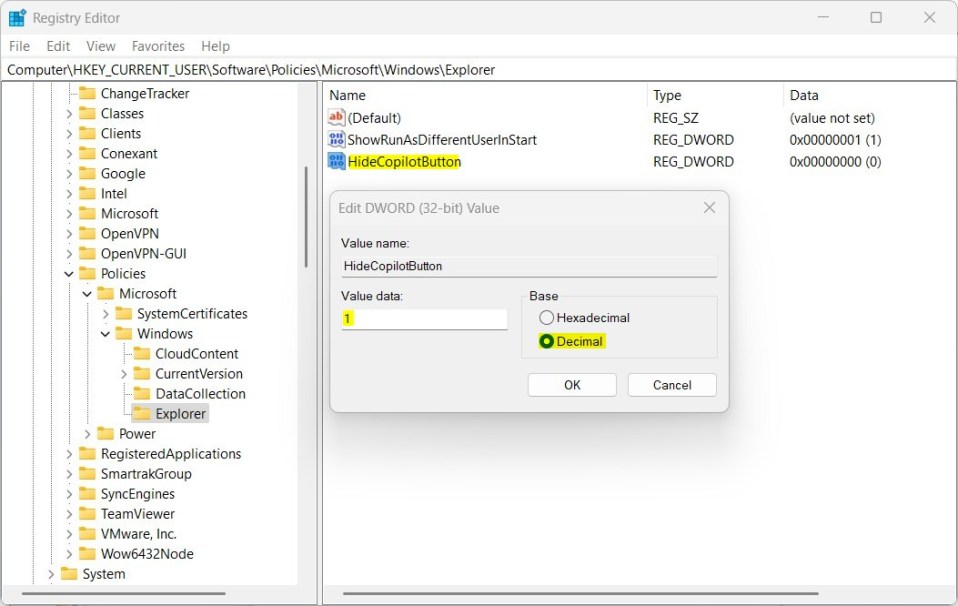Click the ShowRunAsDifferentUserInStart DWORD icon
This screenshot has width=958, height=606.
pyautogui.click(x=336, y=139)
